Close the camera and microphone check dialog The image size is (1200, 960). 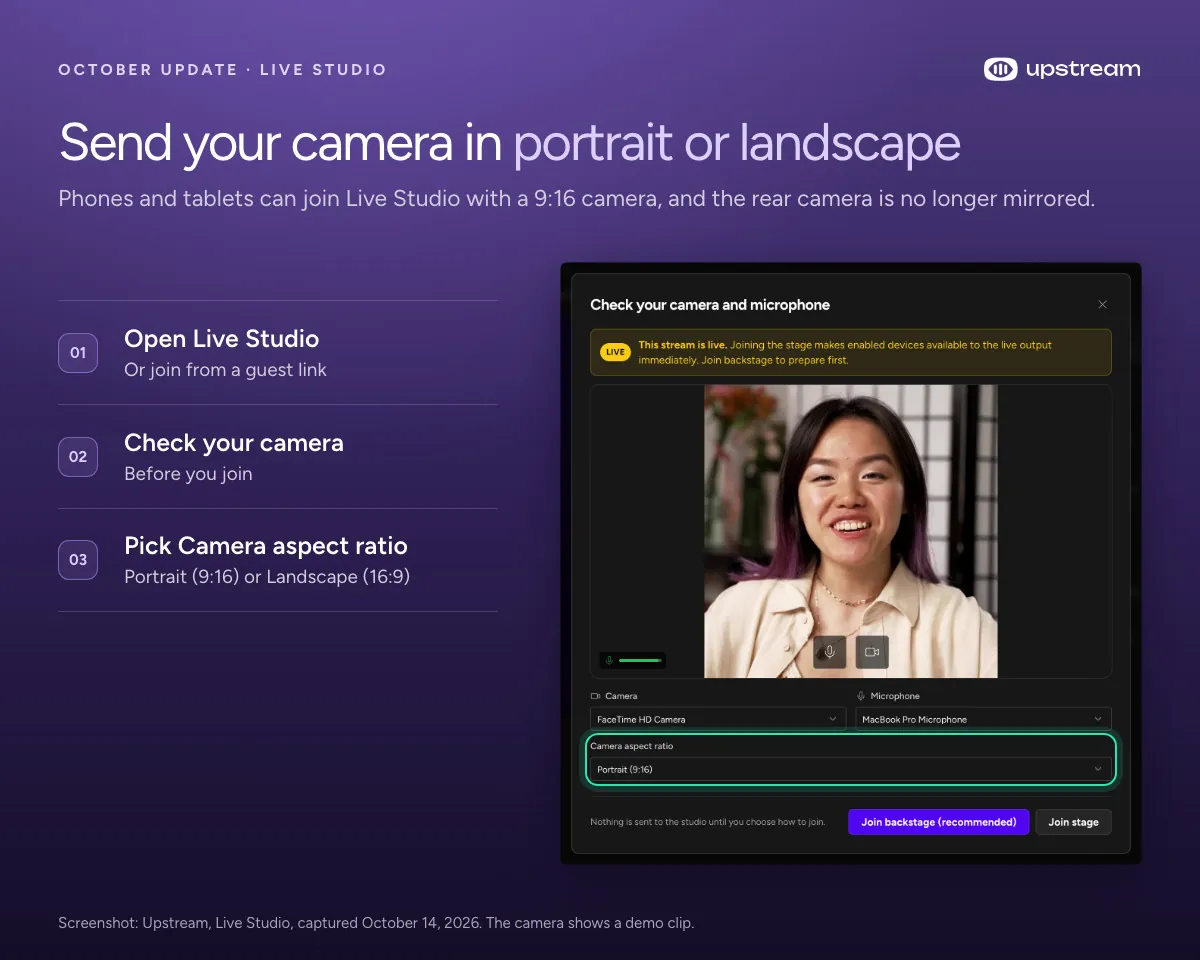coord(1102,304)
